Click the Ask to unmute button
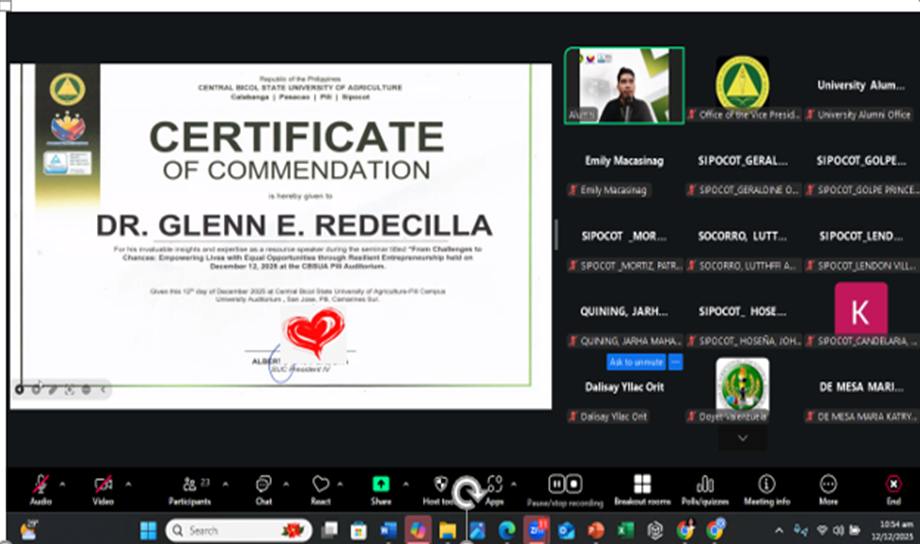The height and width of the screenshot is (544, 920). 636,361
